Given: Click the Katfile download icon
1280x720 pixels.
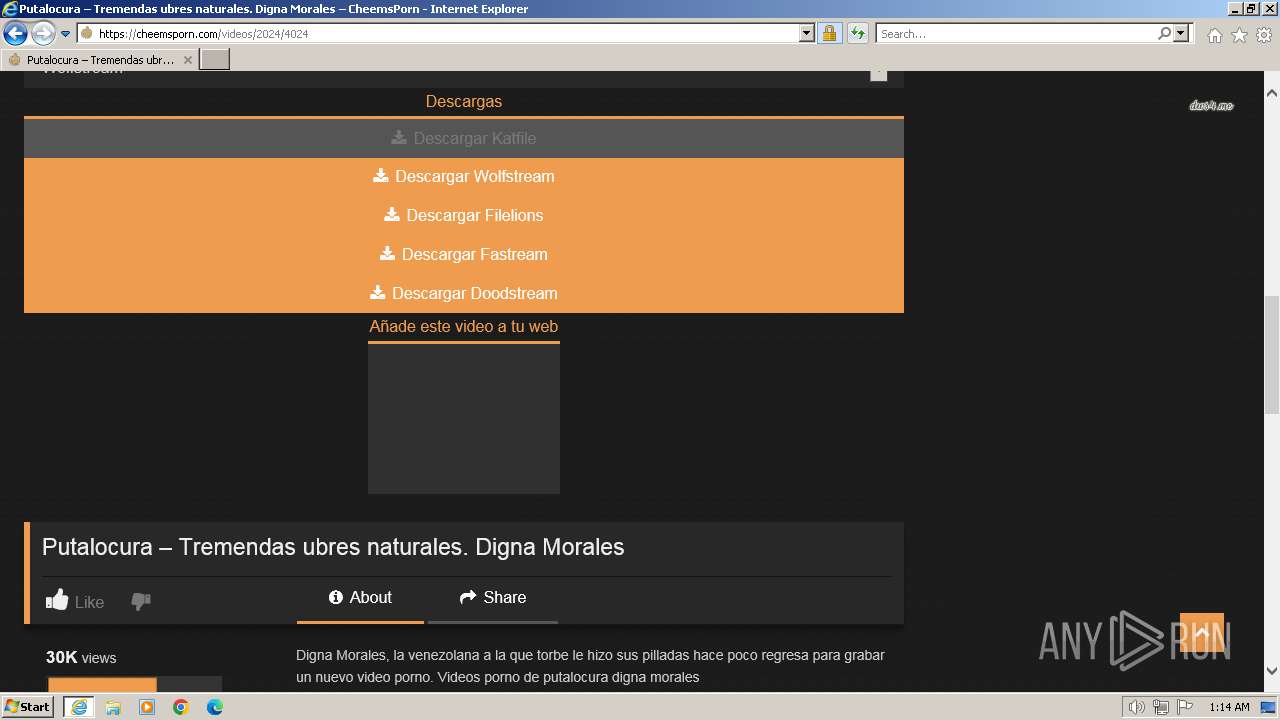Looking at the screenshot, I should point(399,138).
